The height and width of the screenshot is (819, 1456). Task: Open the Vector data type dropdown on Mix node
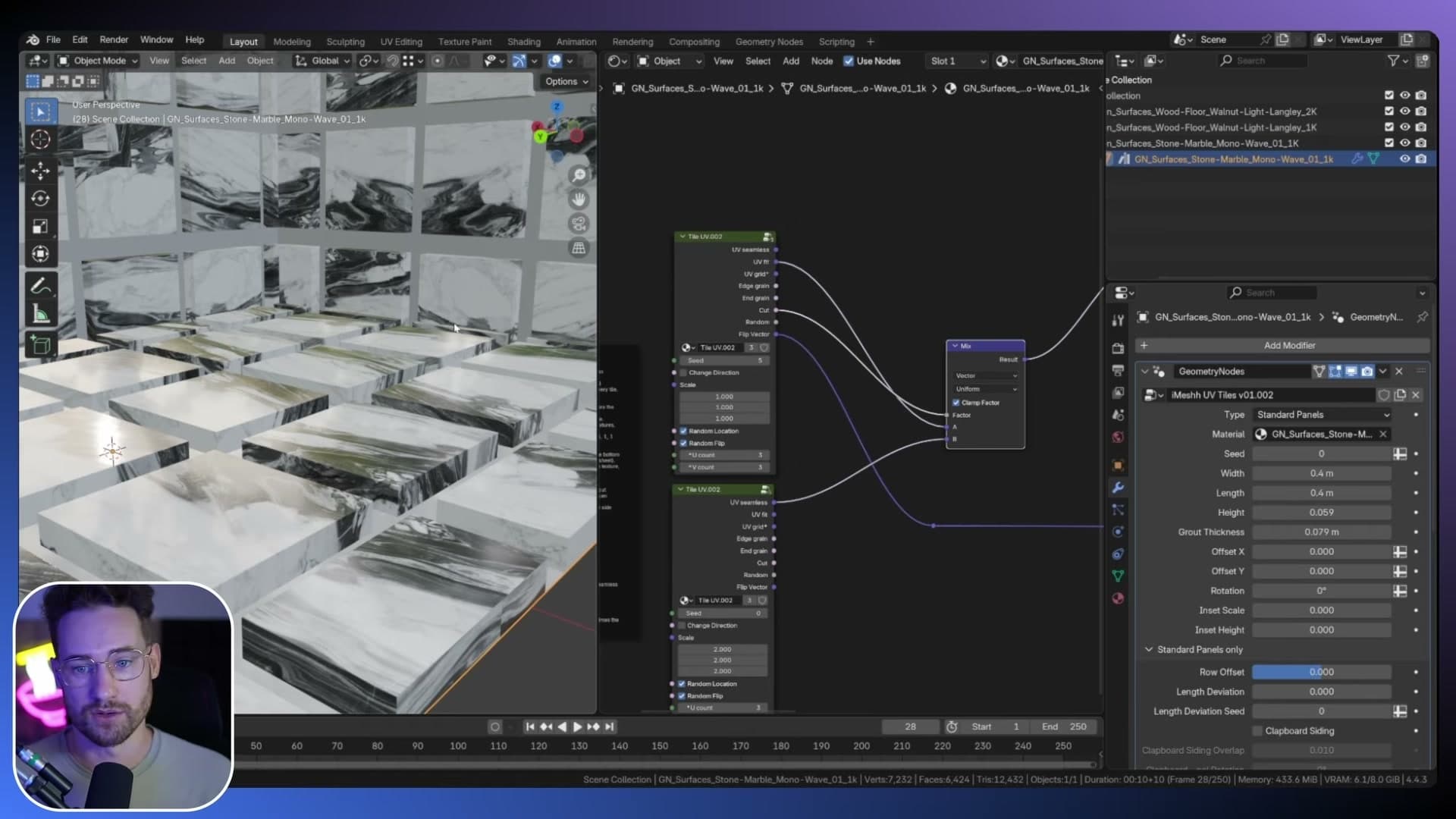coord(986,376)
